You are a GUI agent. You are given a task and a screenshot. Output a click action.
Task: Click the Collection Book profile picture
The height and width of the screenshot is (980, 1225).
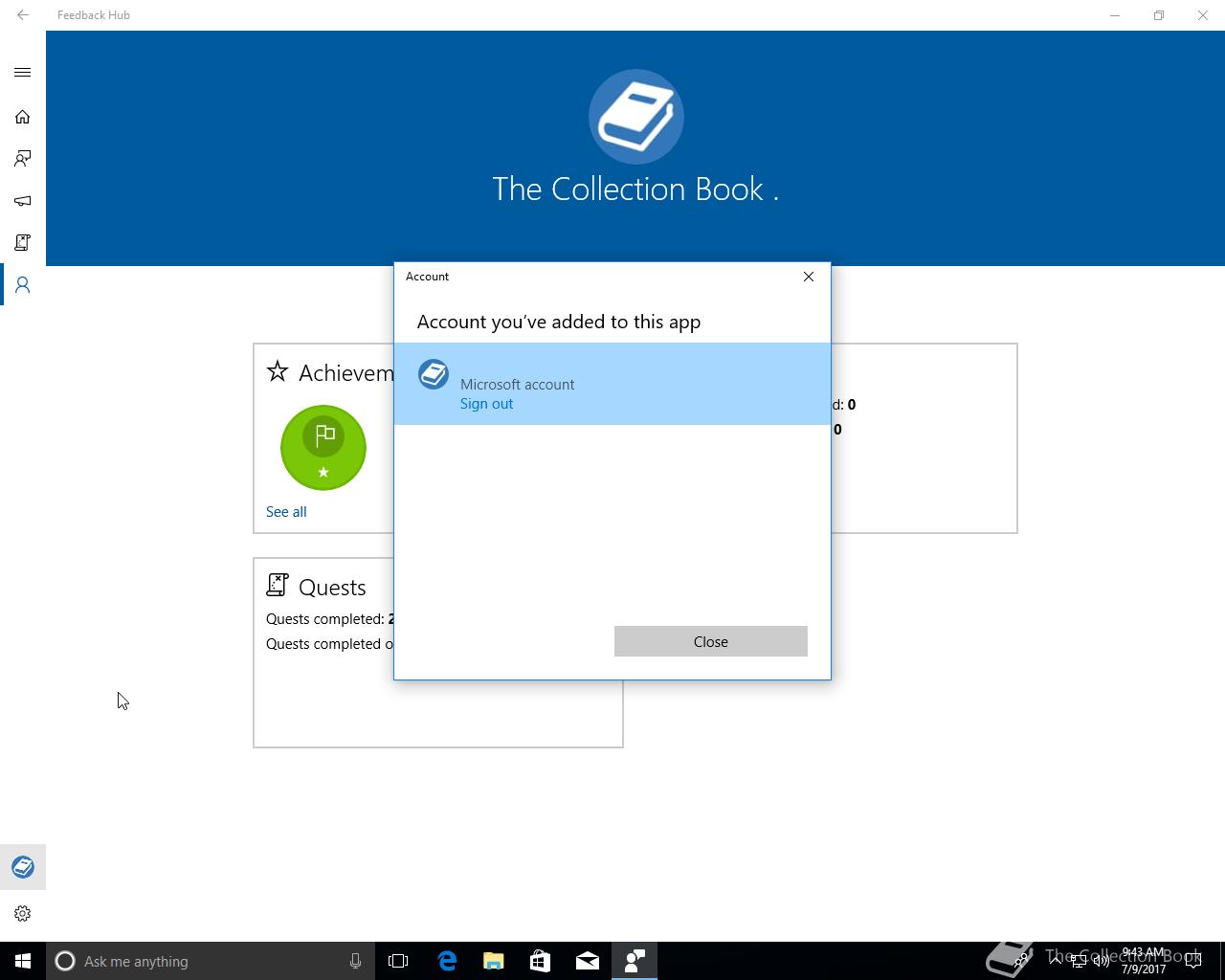(x=636, y=117)
